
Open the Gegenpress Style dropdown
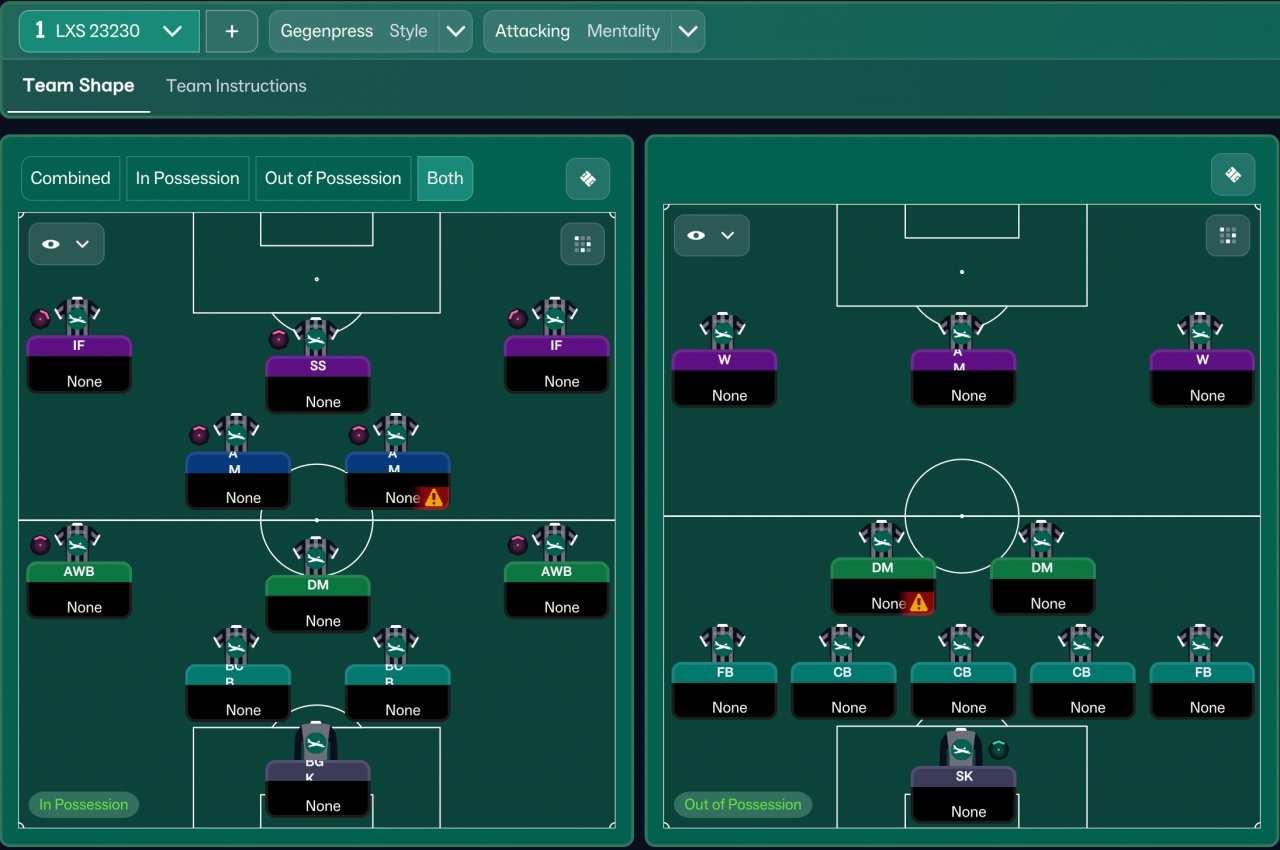tap(370, 31)
